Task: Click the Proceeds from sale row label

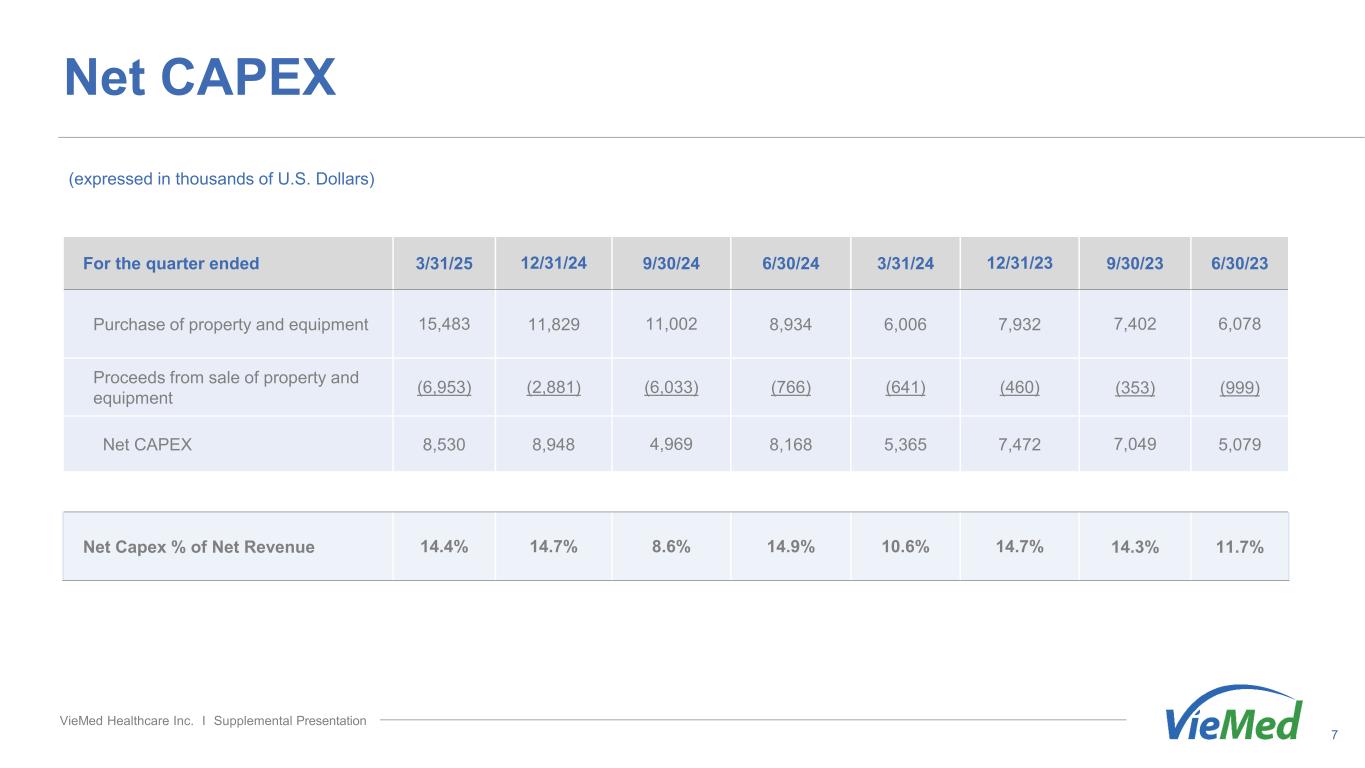Action: (225, 388)
